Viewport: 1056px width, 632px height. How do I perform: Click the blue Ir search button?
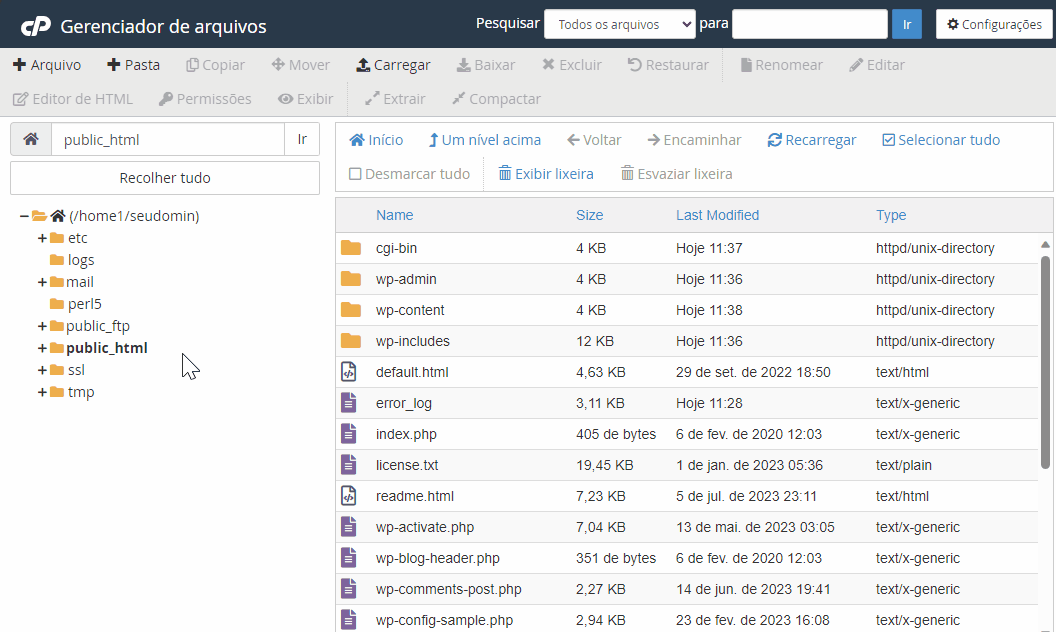click(906, 24)
